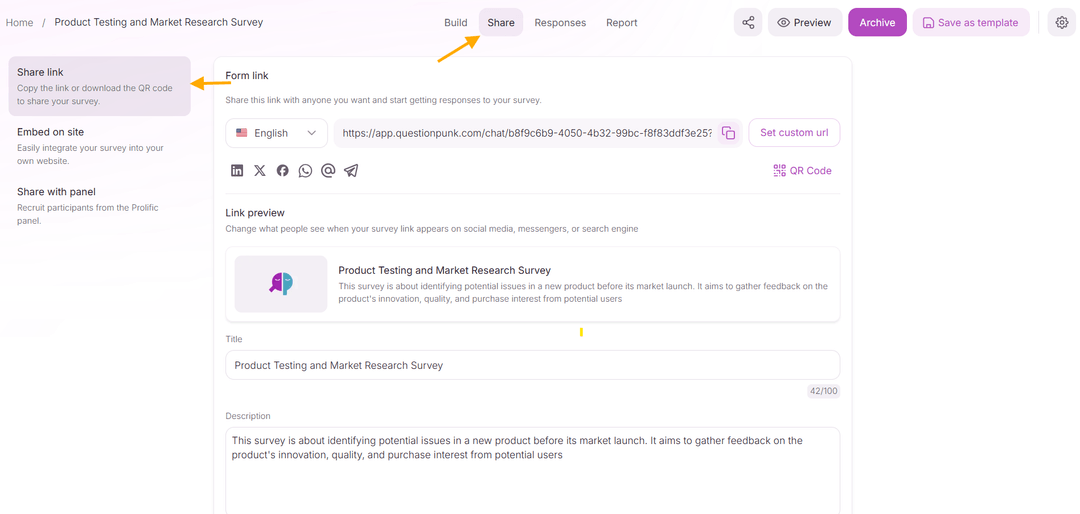Download the QR Code

802,171
